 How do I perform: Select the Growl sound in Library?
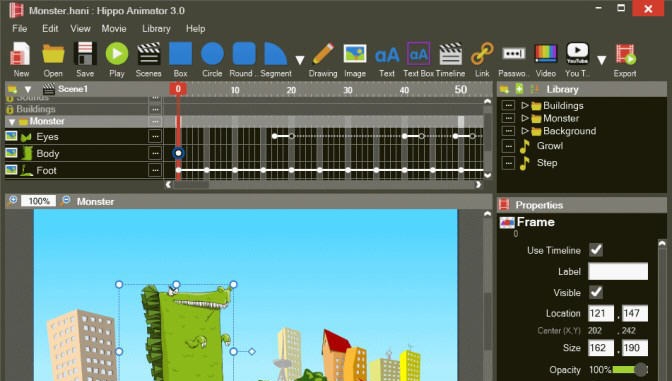click(x=549, y=146)
